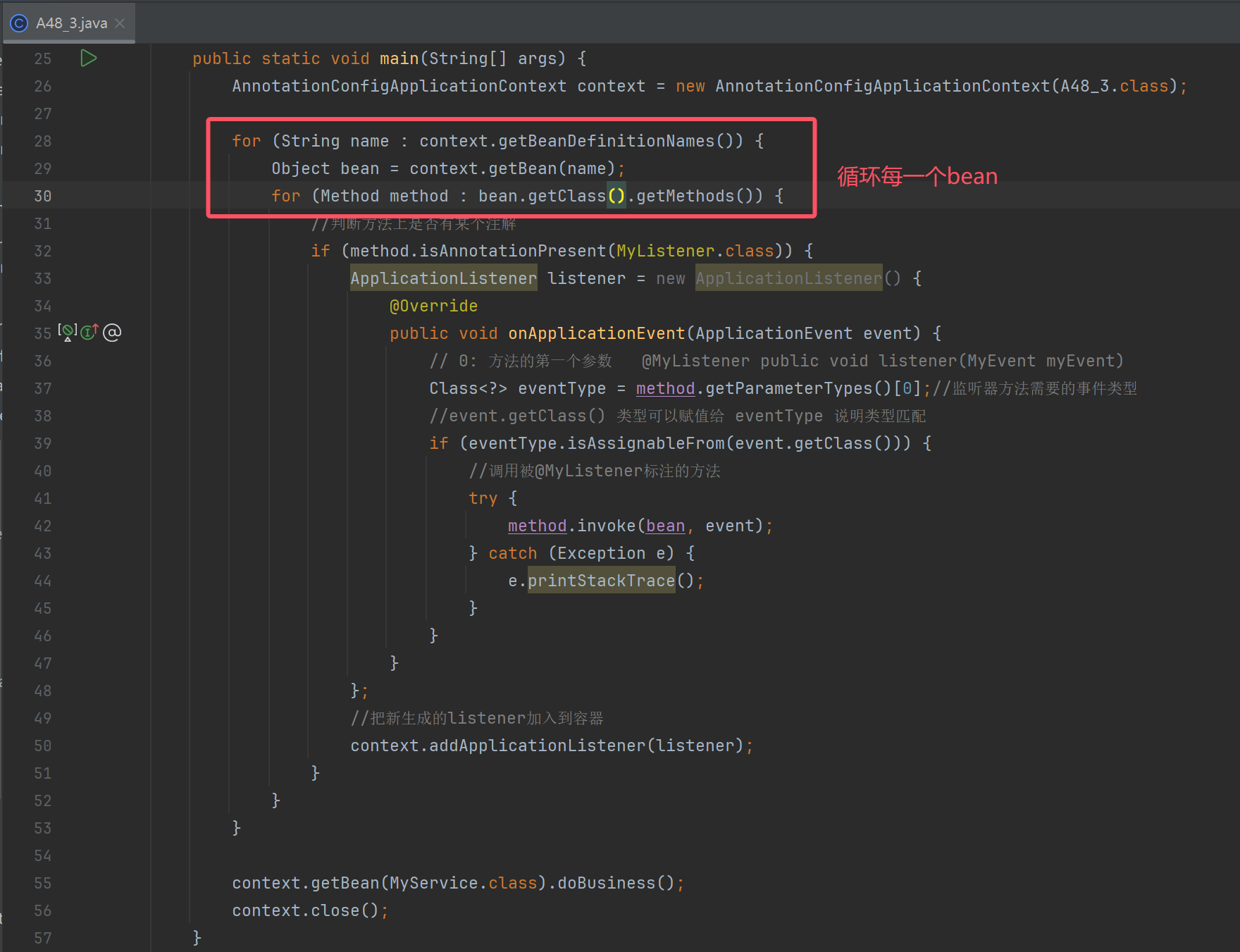
Task: Click 'try' keyword on line 41
Action: pyautogui.click(x=483, y=498)
